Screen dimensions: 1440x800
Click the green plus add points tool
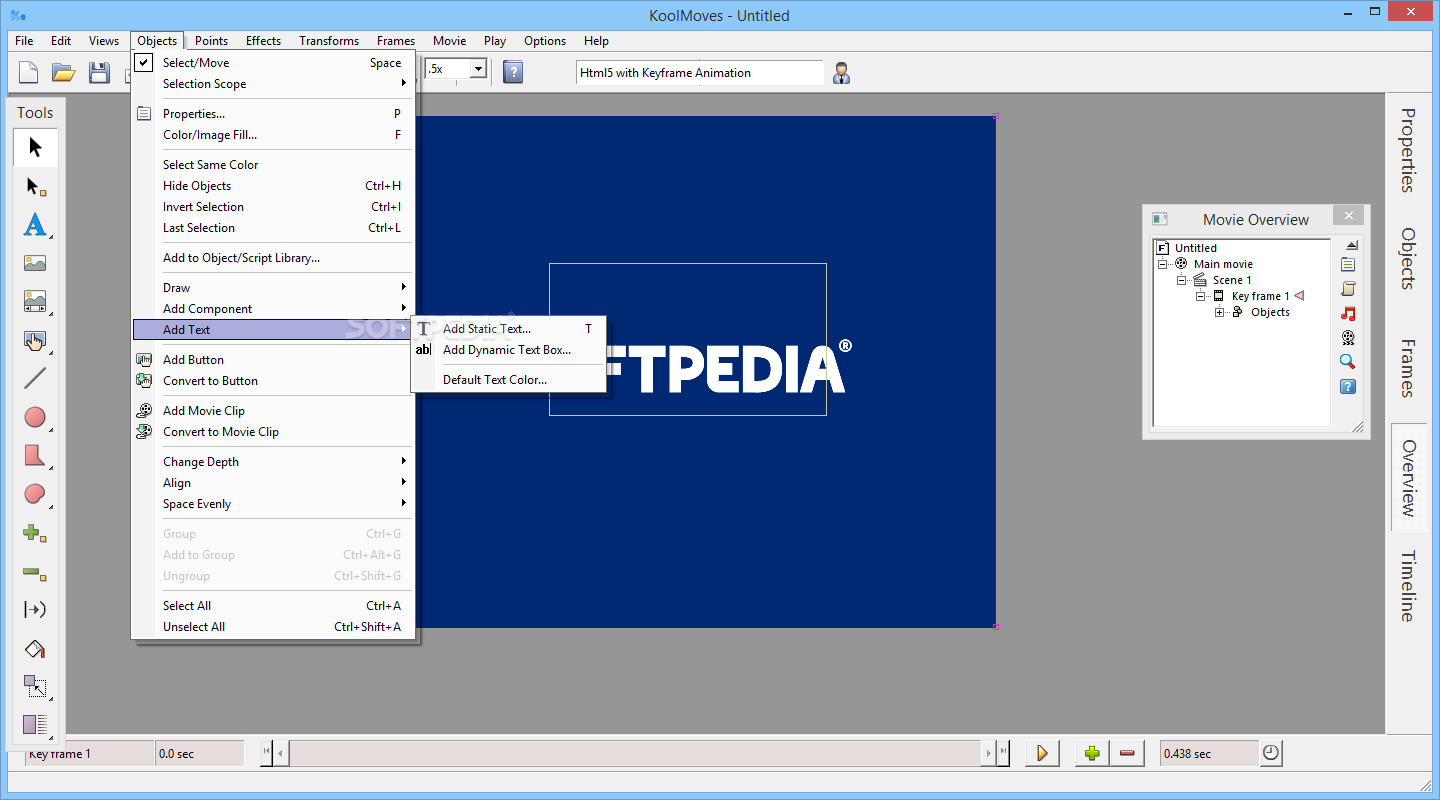(x=35, y=533)
